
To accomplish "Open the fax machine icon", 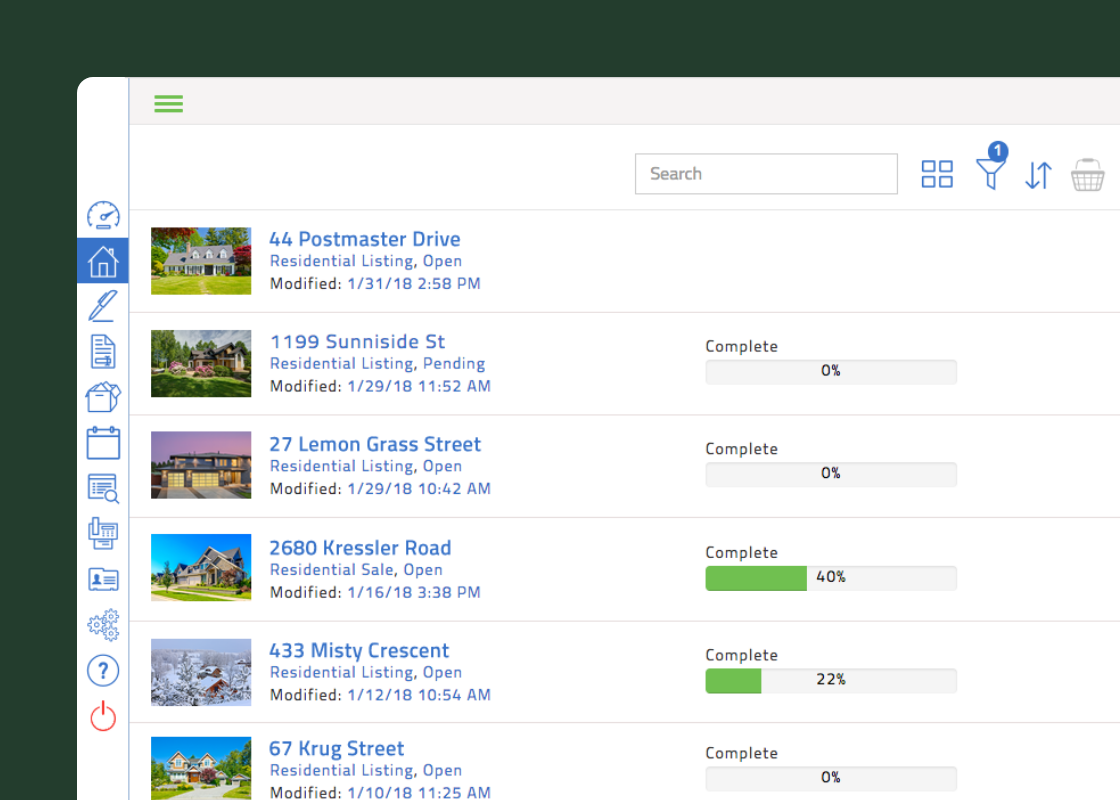I will point(103,534).
